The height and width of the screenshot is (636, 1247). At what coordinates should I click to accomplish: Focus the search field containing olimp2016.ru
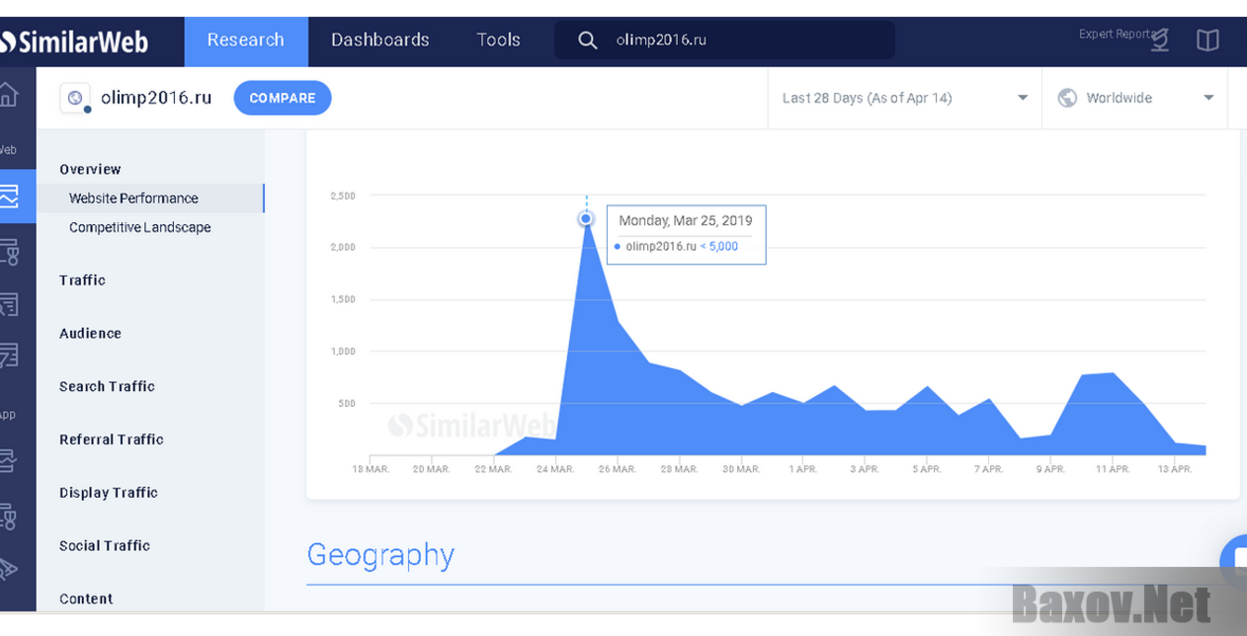725,41
